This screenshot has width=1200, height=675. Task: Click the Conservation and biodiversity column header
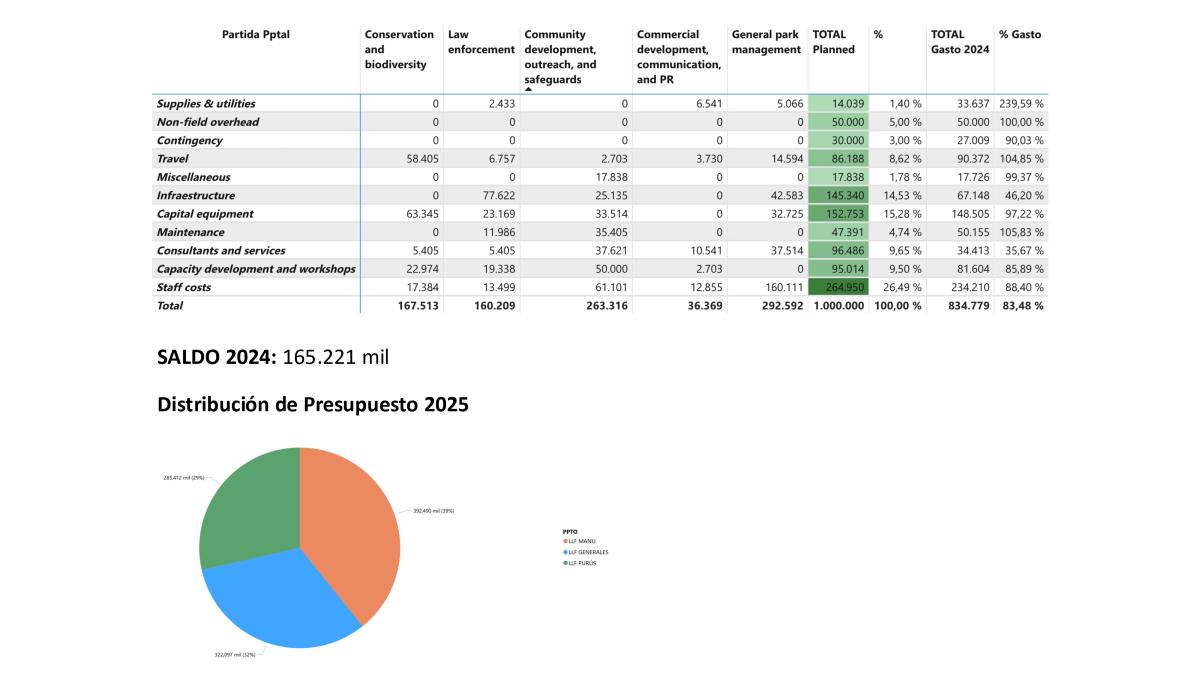[x=399, y=49]
